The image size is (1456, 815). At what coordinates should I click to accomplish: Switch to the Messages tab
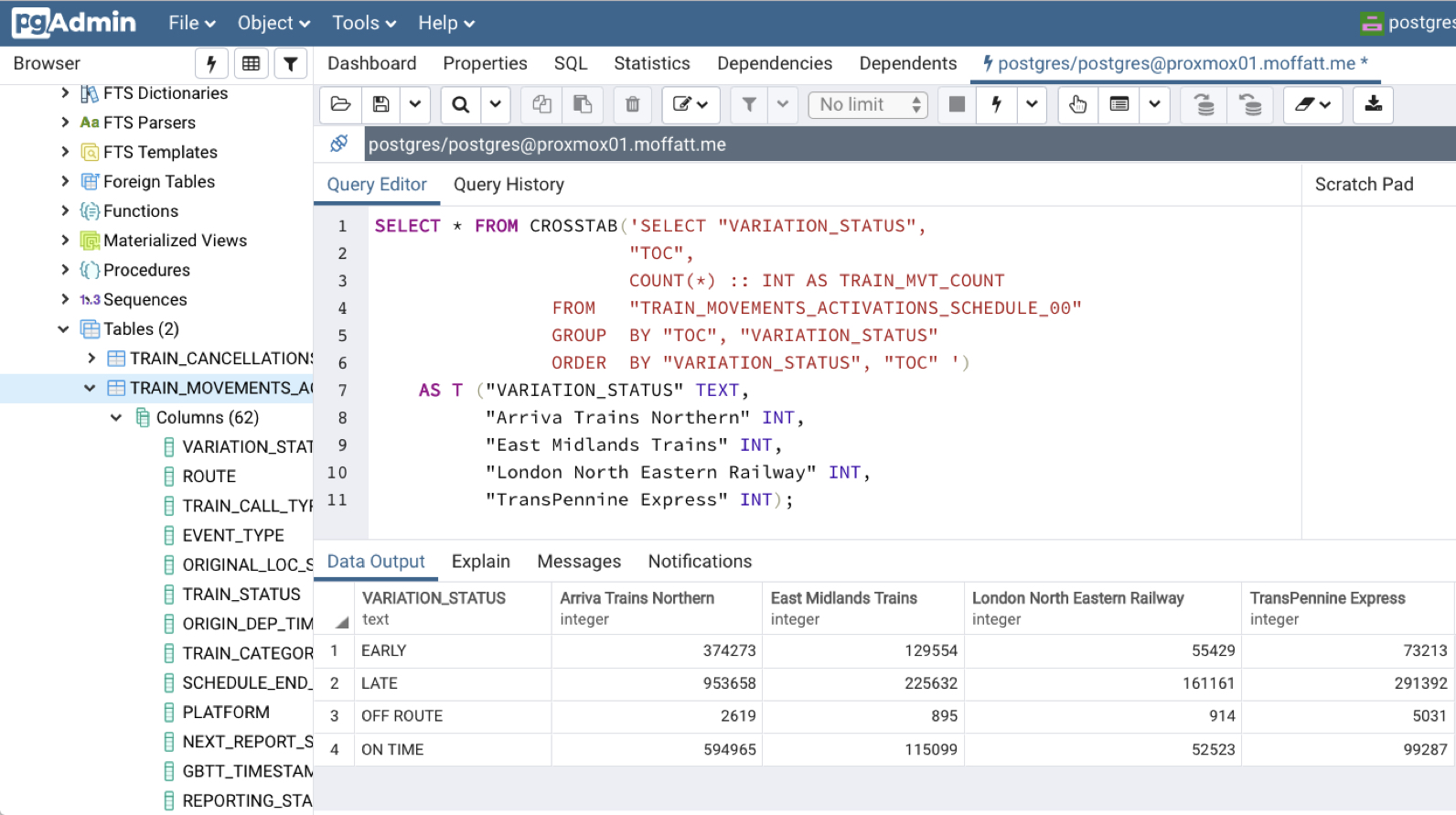(579, 562)
